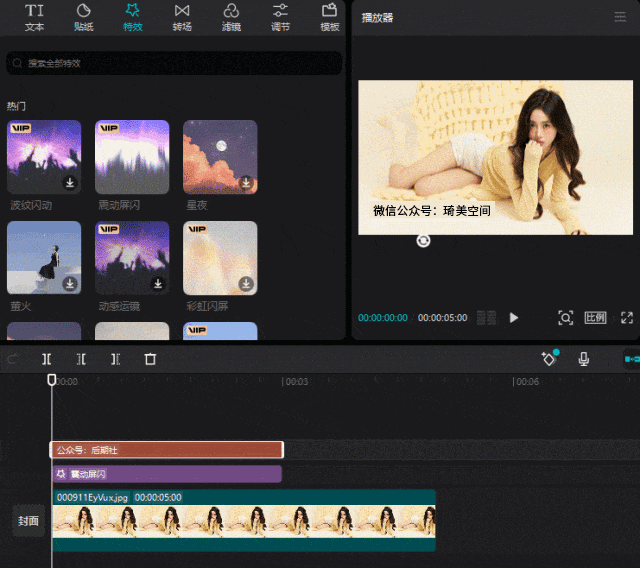Download the 波纹闪动 effect
This screenshot has width=640, height=568.
coord(70,182)
